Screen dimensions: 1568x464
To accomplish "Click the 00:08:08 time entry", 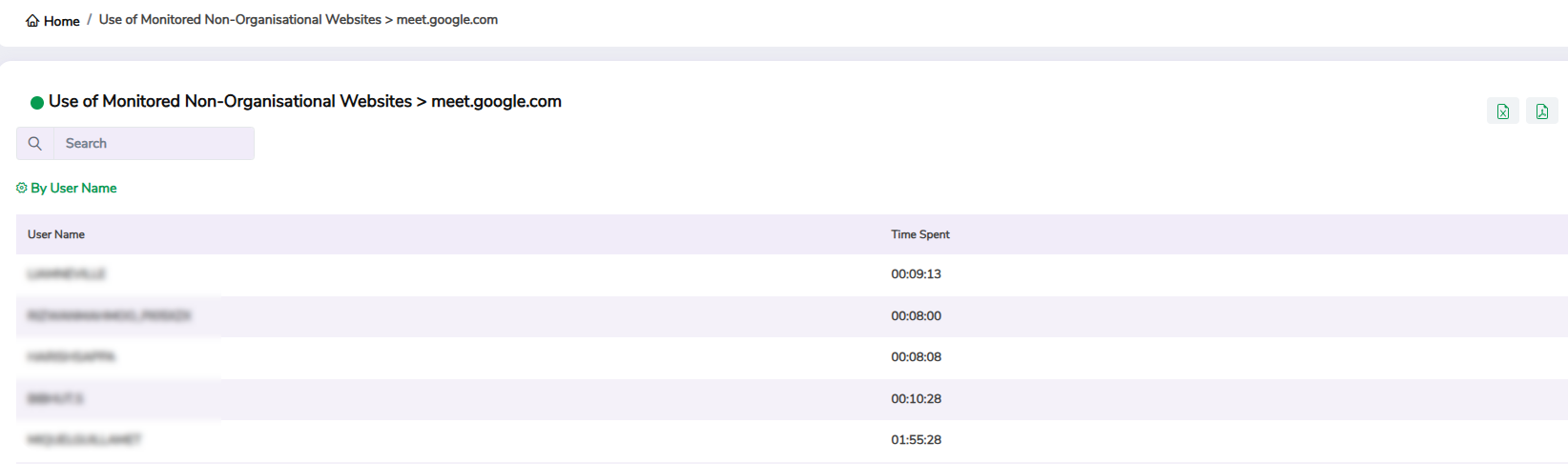I will pos(916,357).
